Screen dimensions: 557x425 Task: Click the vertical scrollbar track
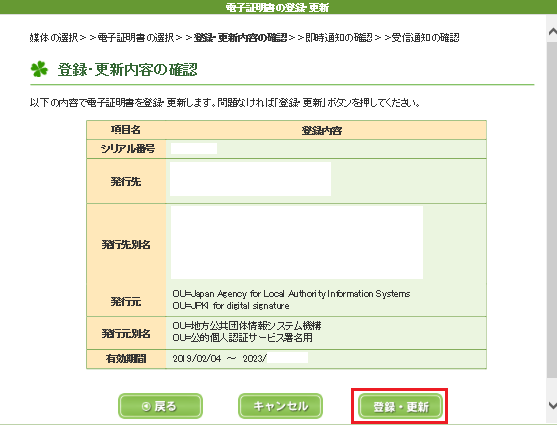coord(552,213)
